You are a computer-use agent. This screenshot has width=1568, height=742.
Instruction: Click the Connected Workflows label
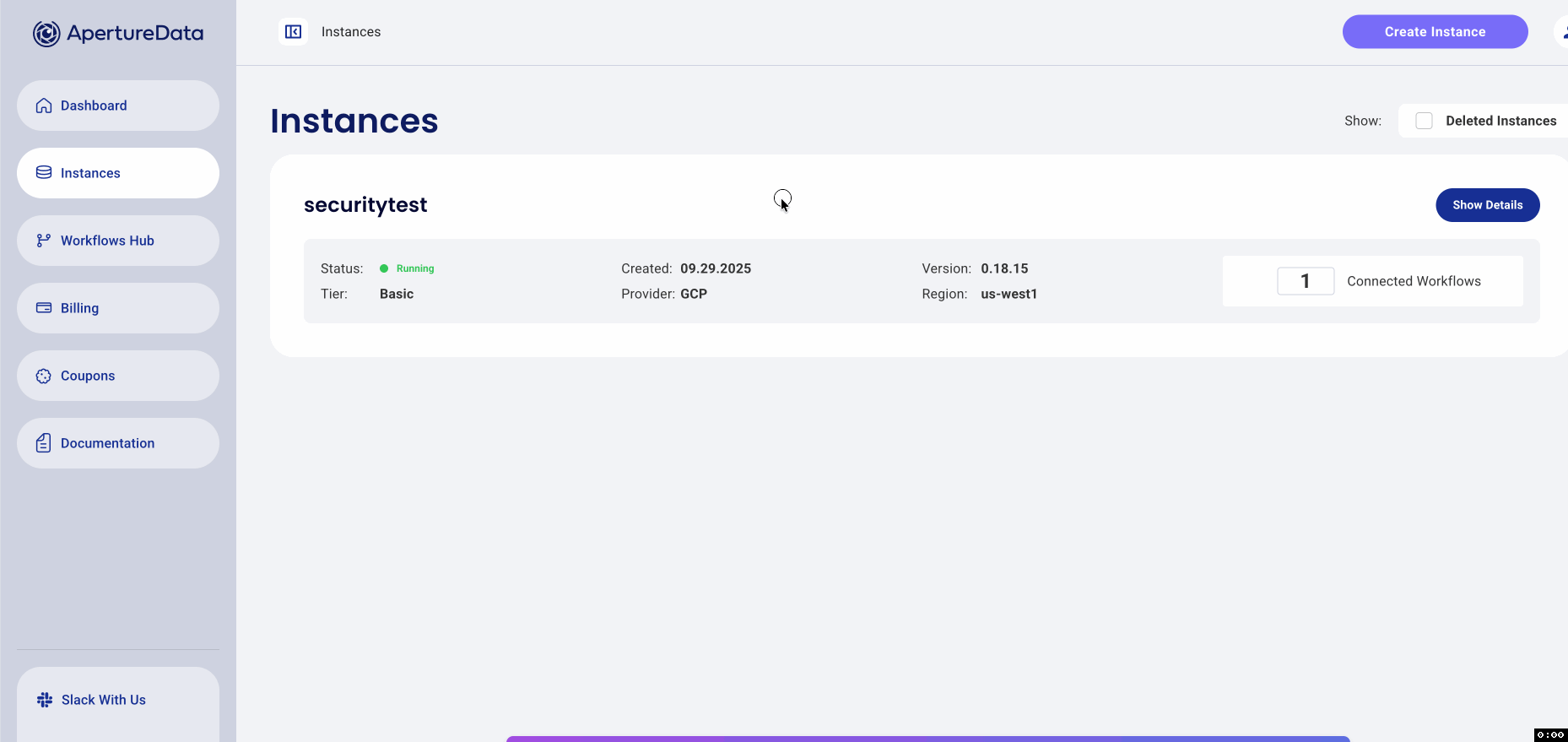point(1414,281)
